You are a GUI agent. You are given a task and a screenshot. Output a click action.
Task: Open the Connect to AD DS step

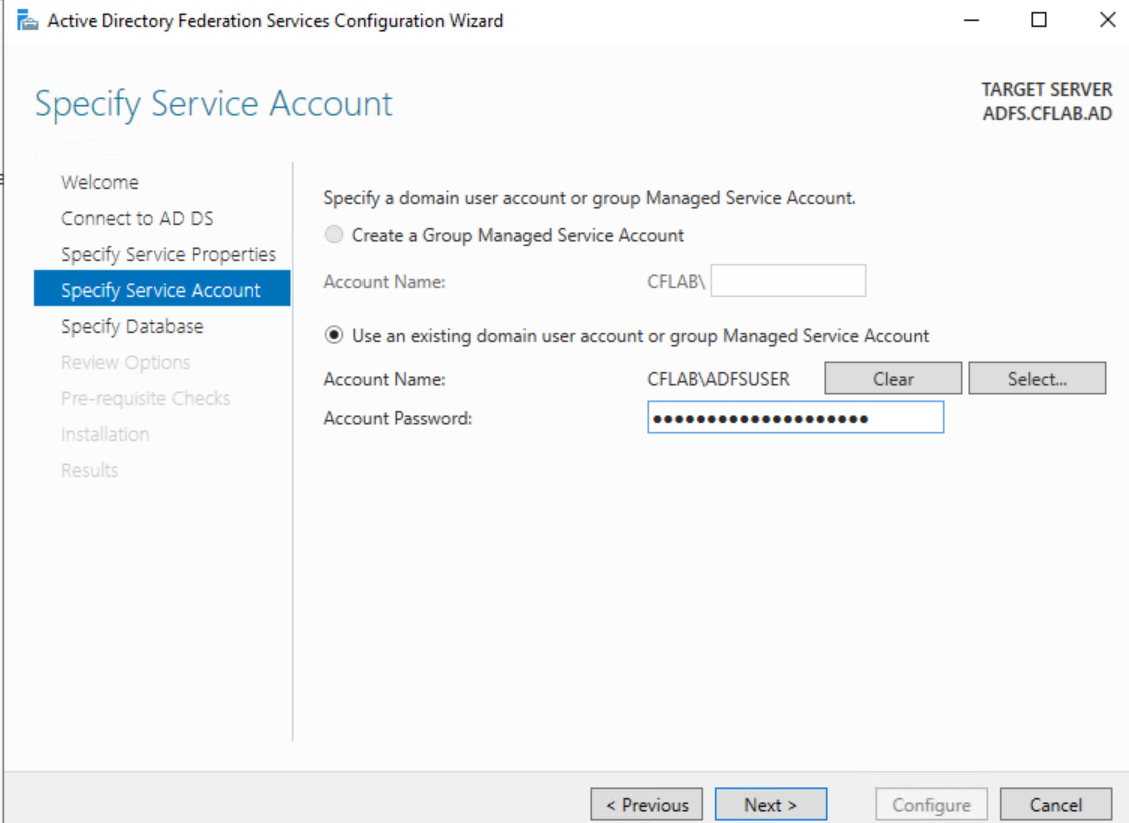click(x=137, y=218)
